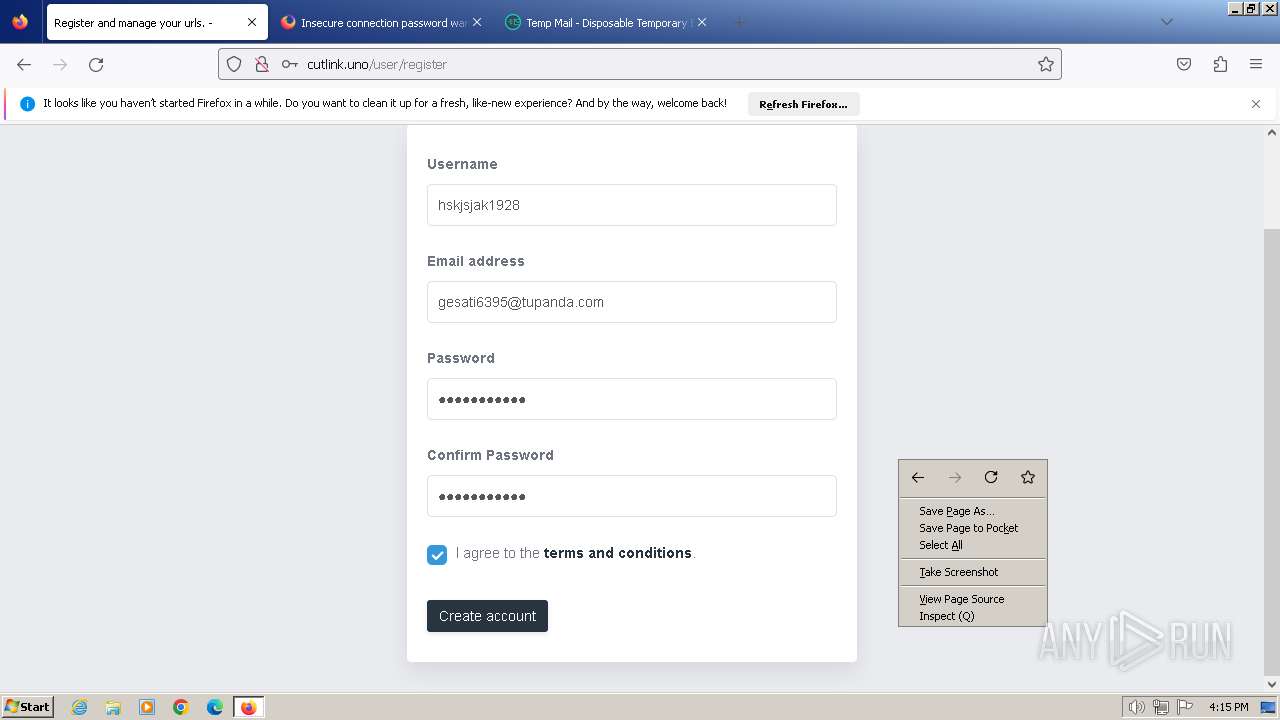
Task: Click the browser Forward arrow in toolbar
Action: [60, 64]
